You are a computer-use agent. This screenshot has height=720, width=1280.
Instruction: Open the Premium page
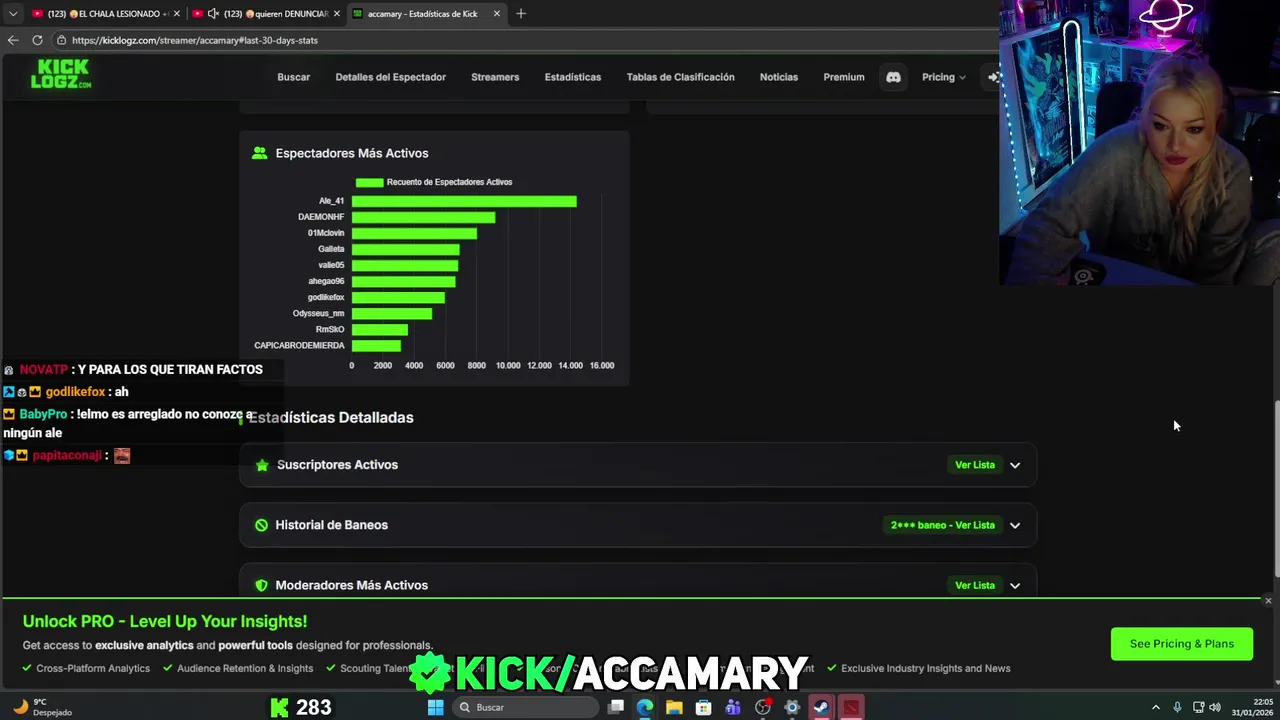click(x=843, y=77)
